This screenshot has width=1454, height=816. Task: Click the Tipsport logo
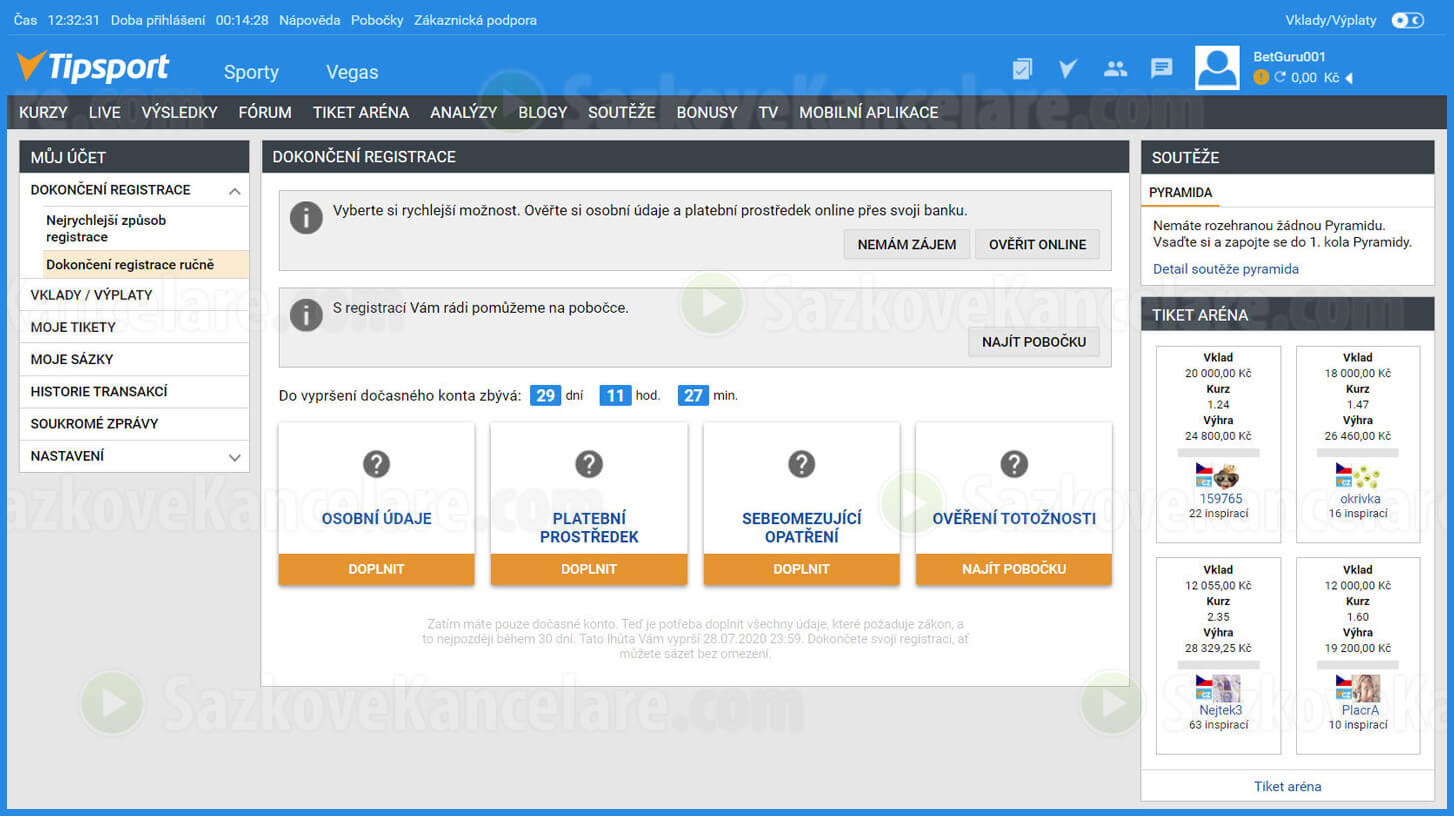(93, 68)
